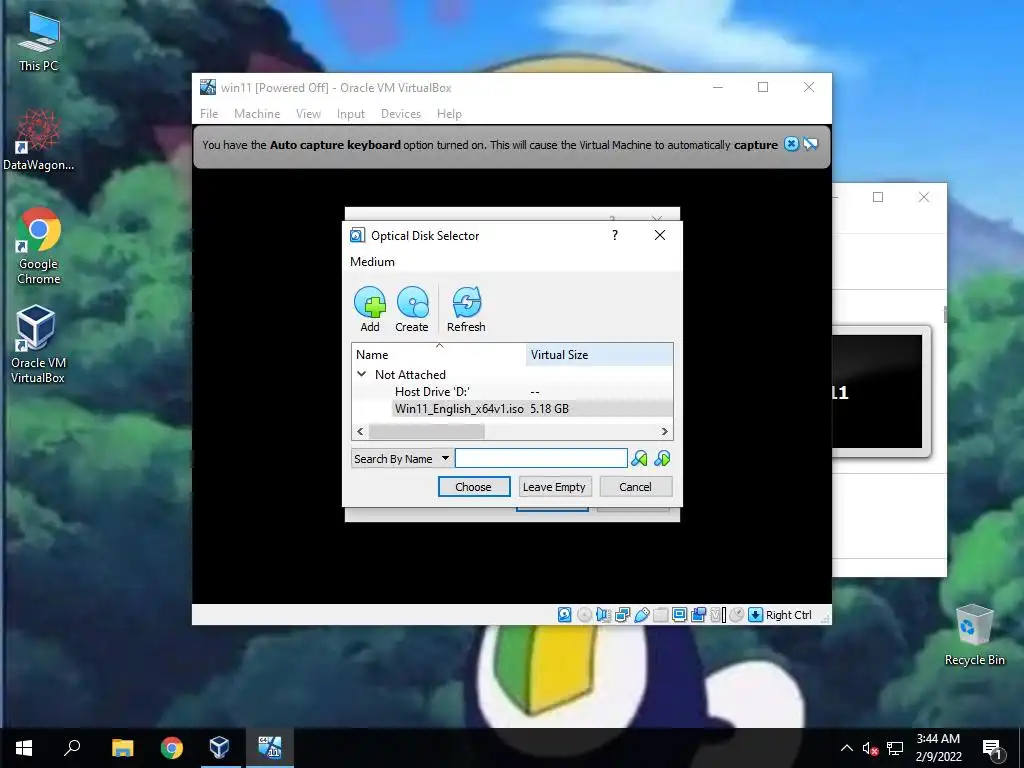
Task: Collapse the Not Attached tree group
Action: [x=361, y=374]
